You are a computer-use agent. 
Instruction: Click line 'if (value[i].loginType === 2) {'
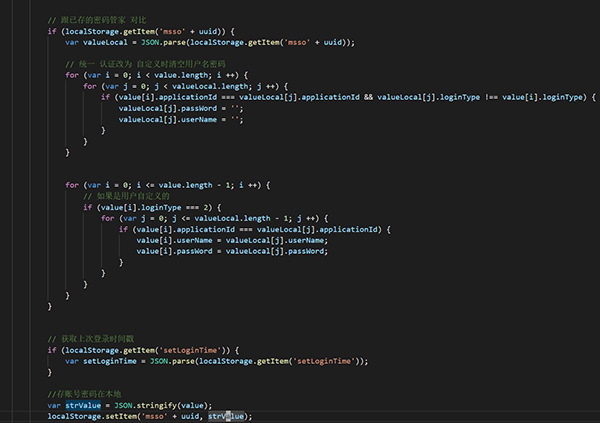tap(152, 207)
